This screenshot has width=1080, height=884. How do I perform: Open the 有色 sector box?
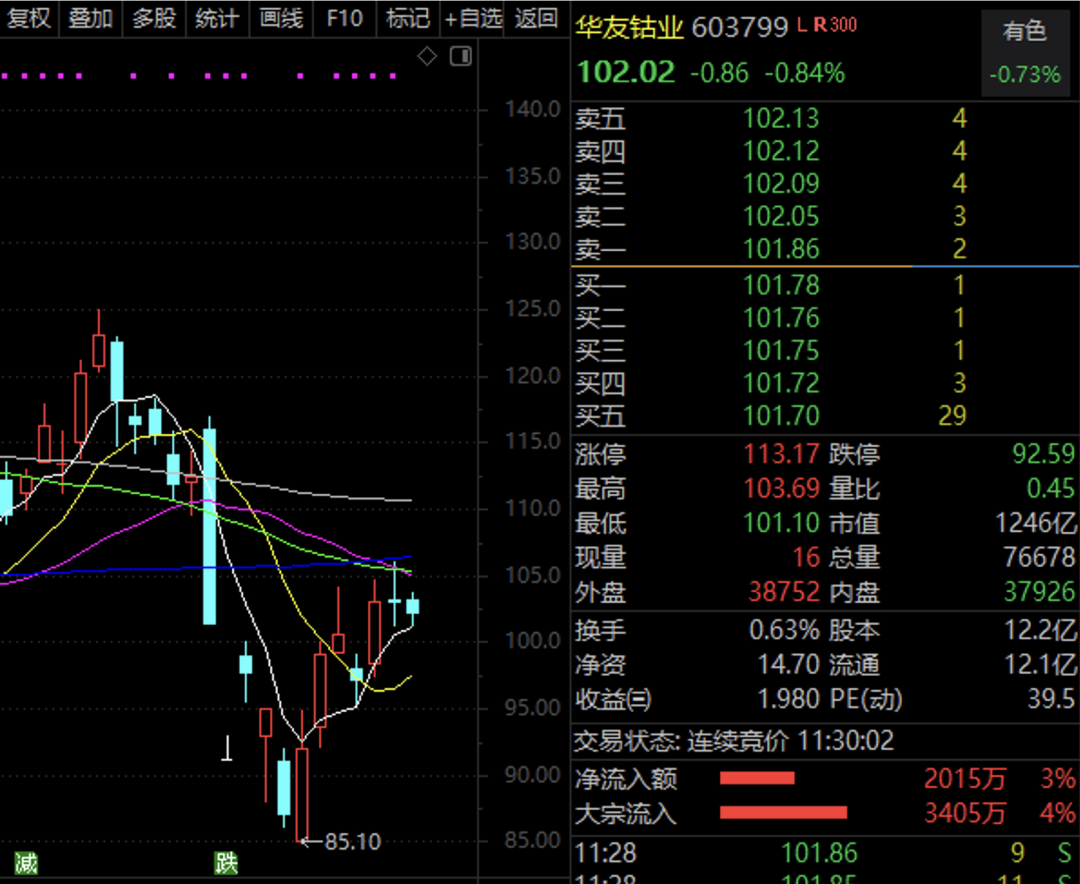pos(1025,53)
